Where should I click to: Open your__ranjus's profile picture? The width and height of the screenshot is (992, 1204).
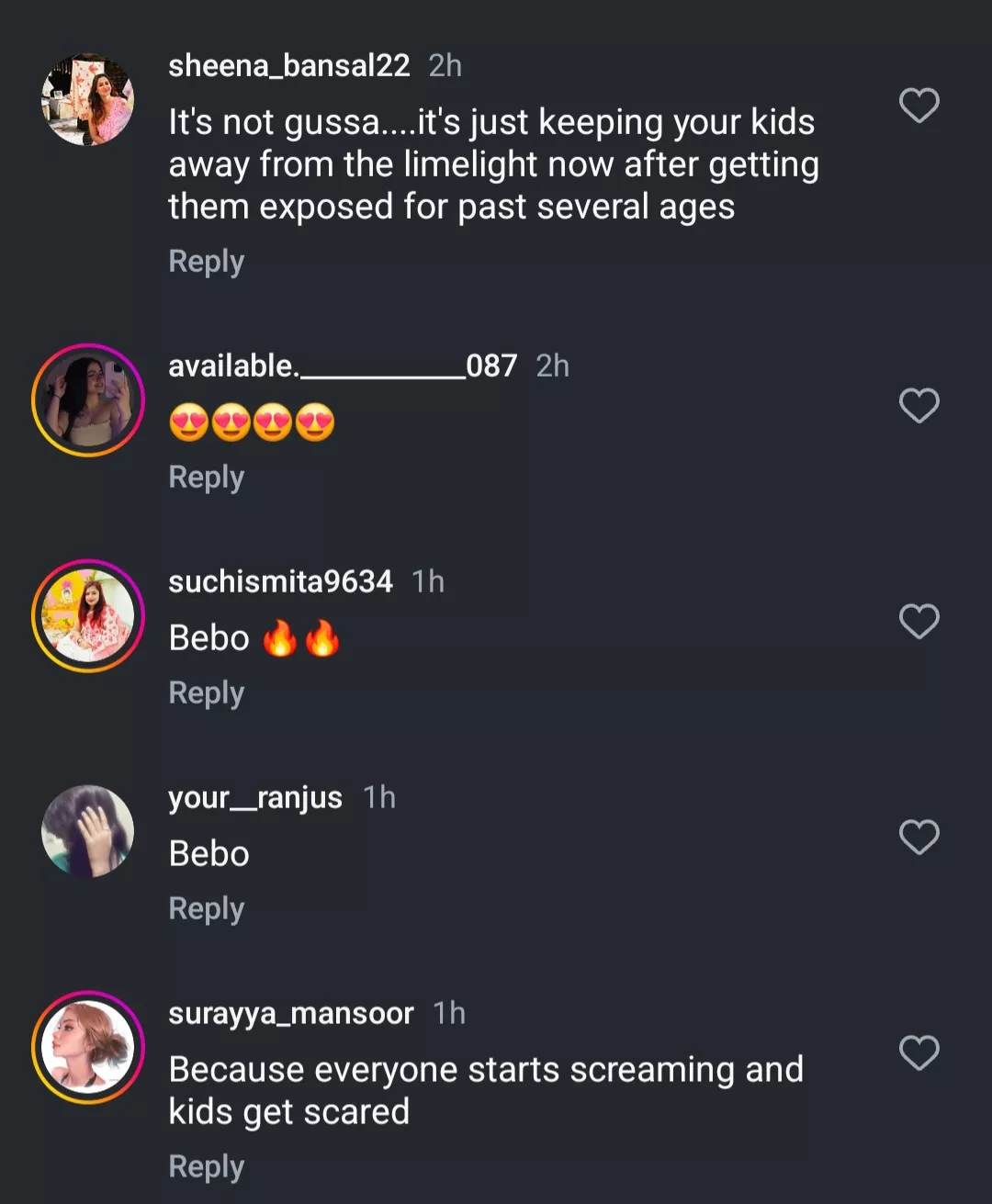(88, 831)
